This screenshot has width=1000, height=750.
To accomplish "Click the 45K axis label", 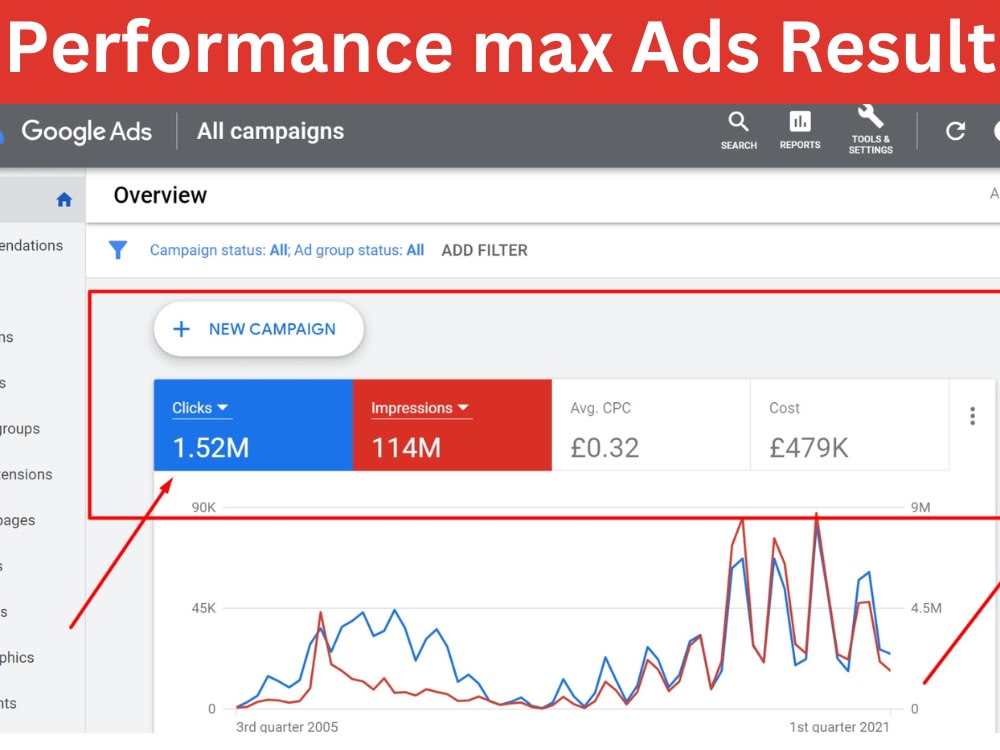I will click(x=204, y=608).
